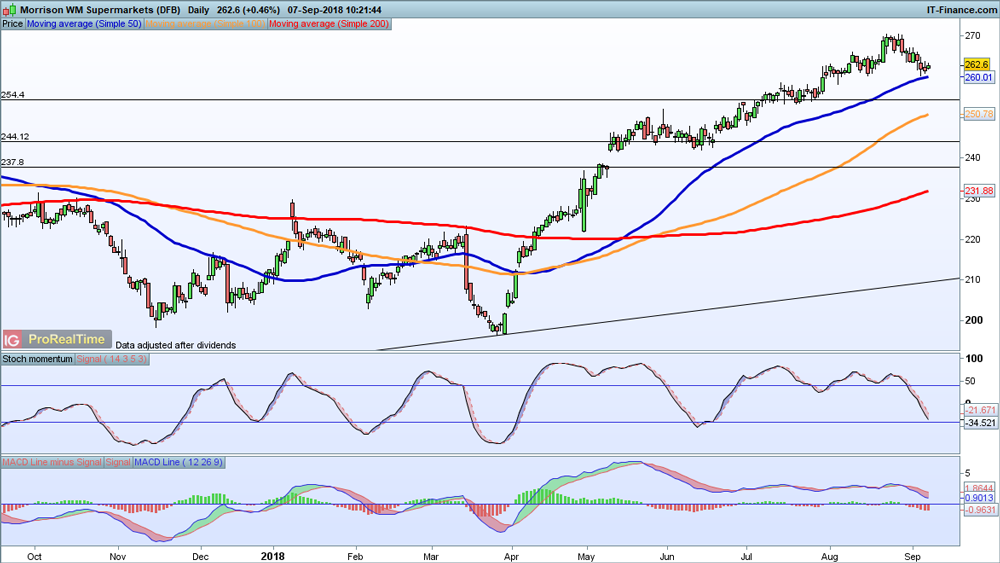The width and height of the screenshot is (1000, 563).
Task: Open the Moving average (Simple 50) legend
Action: (x=84, y=24)
